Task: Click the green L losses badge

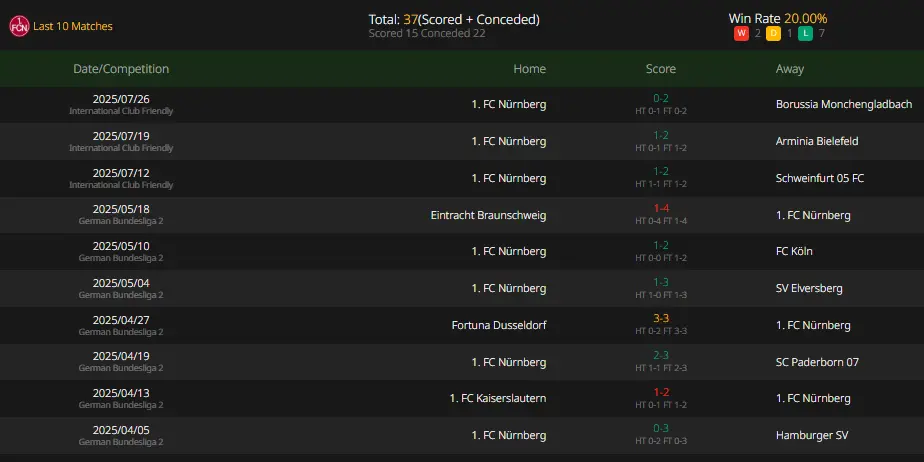Action: 805,34
